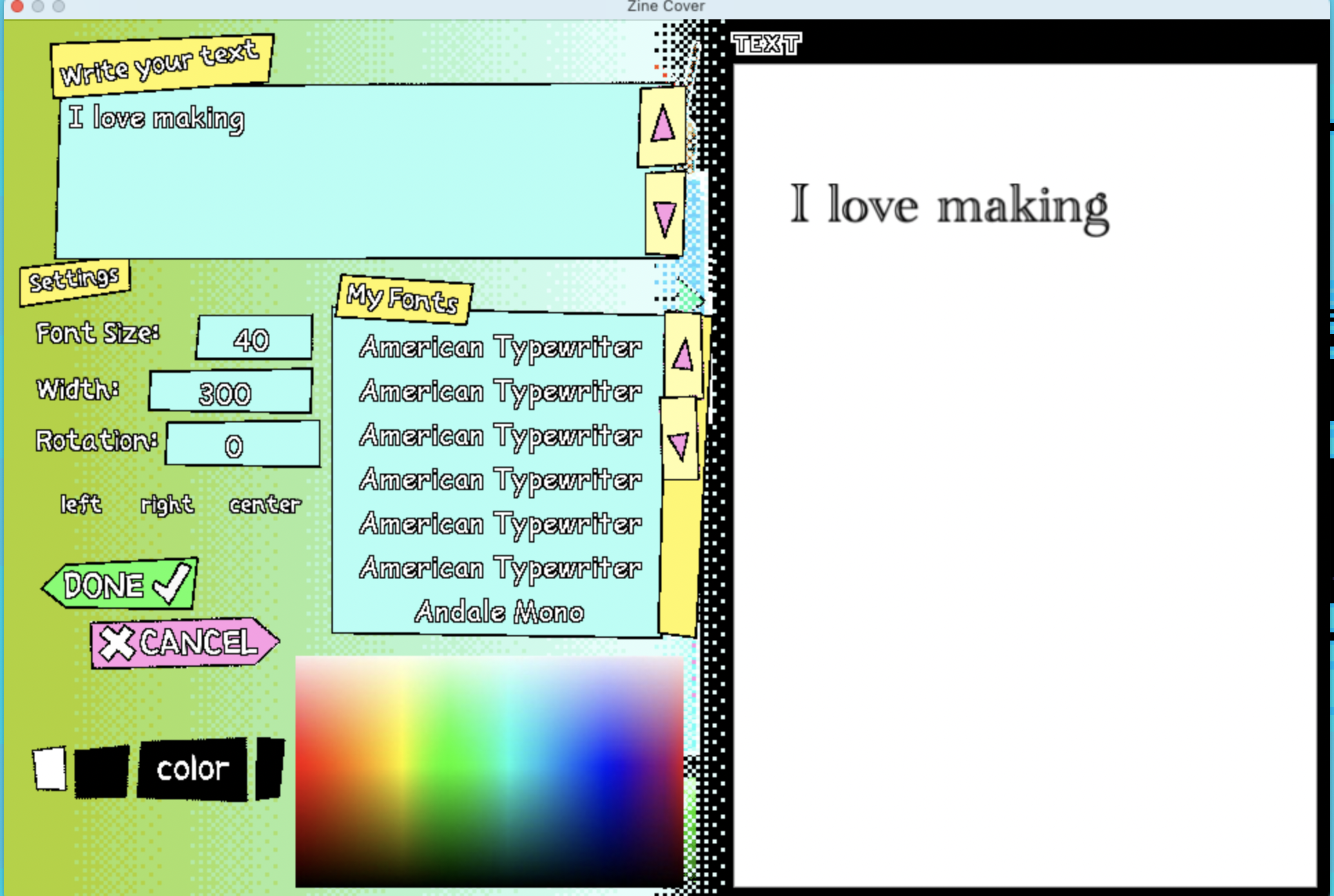
Task: Click the Font Size input field
Action: click(x=253, y=338)
